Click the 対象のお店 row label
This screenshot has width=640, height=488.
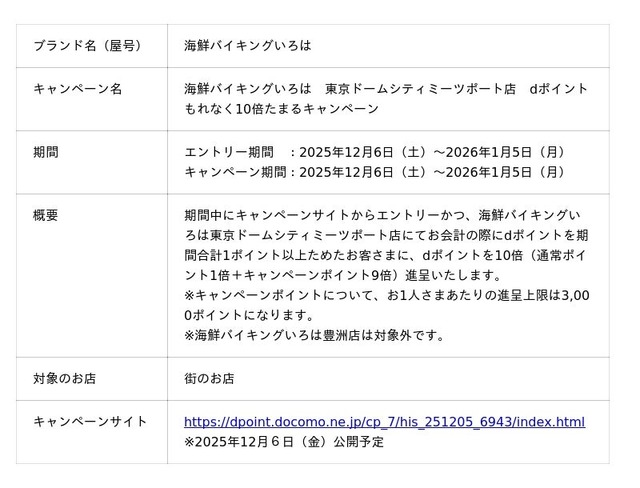click(x=65, y=379)
